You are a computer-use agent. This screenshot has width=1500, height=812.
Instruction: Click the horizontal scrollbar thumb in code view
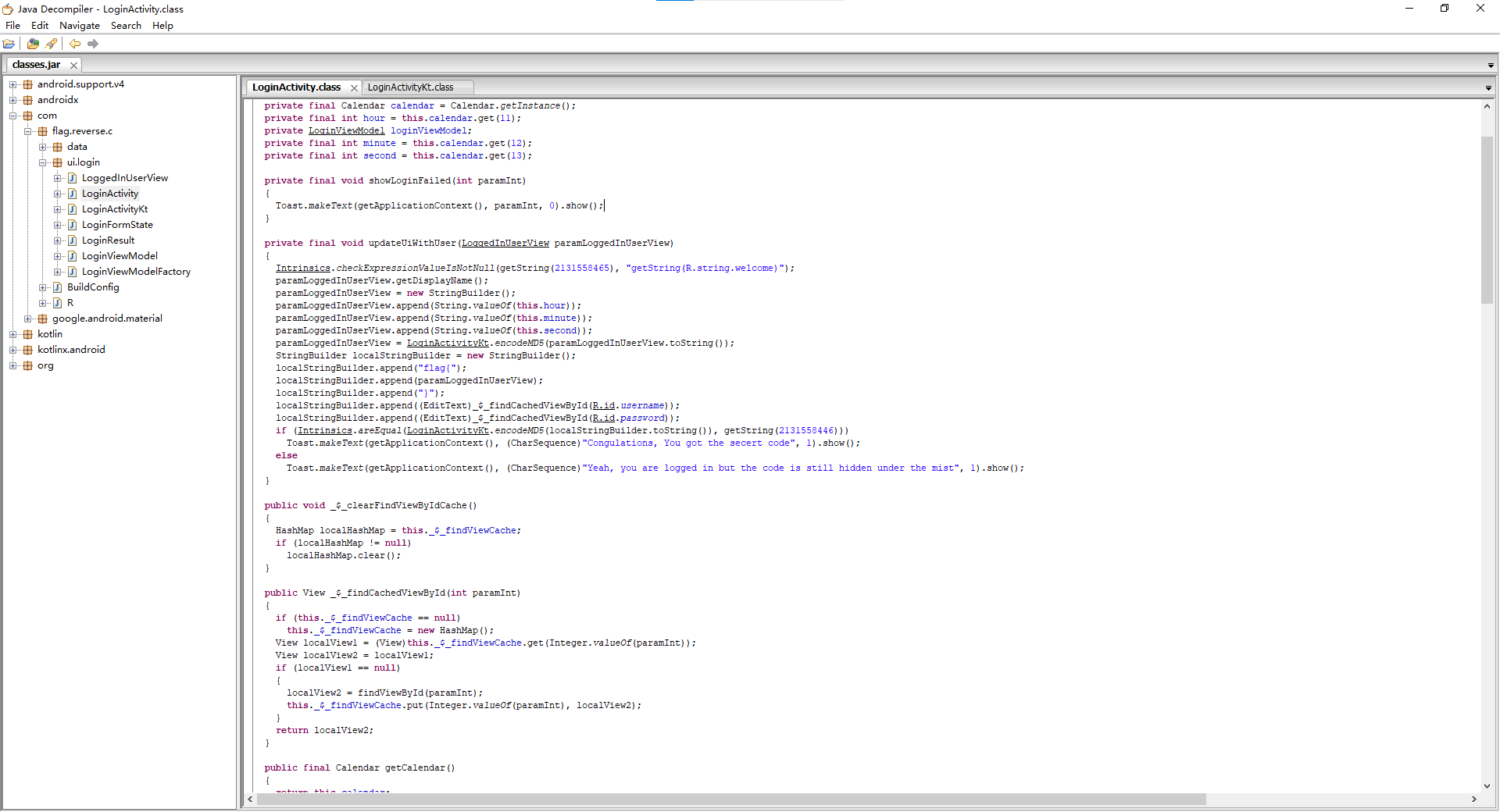[x=731, y=800]
